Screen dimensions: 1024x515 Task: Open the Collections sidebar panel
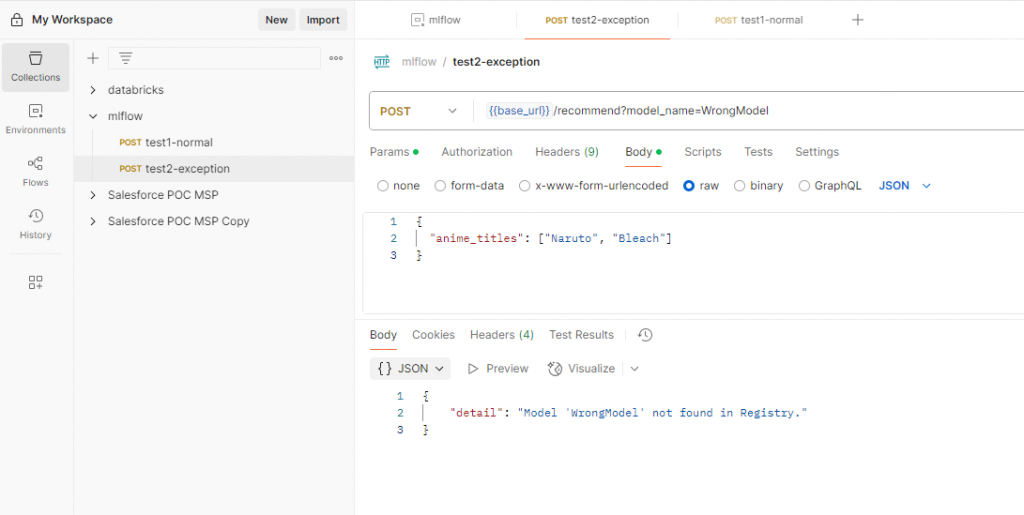click(35, 66)
